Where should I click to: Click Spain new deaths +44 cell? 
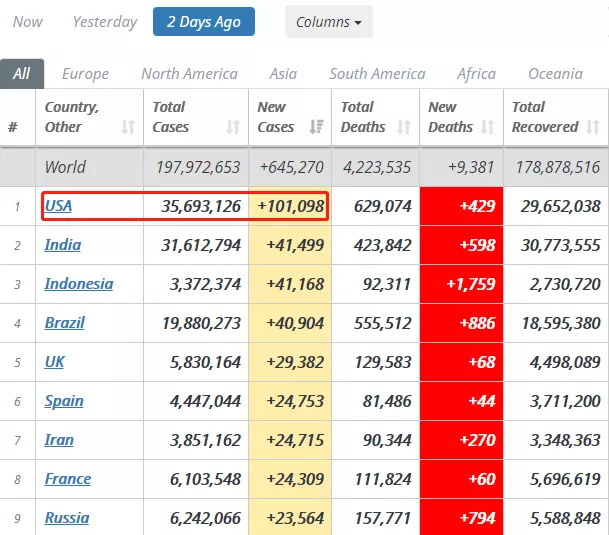coord(461,401)
